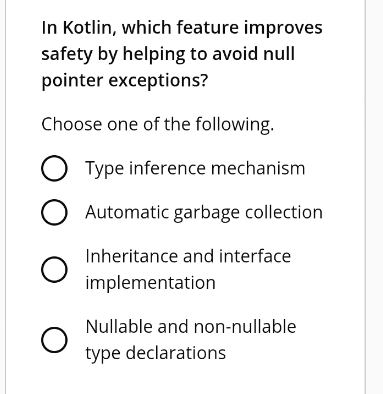Image resolution: width=383 pixels, height=394 pixels.
Task: Click the word 'mechanism' in the first option
Action: (258, 168)
